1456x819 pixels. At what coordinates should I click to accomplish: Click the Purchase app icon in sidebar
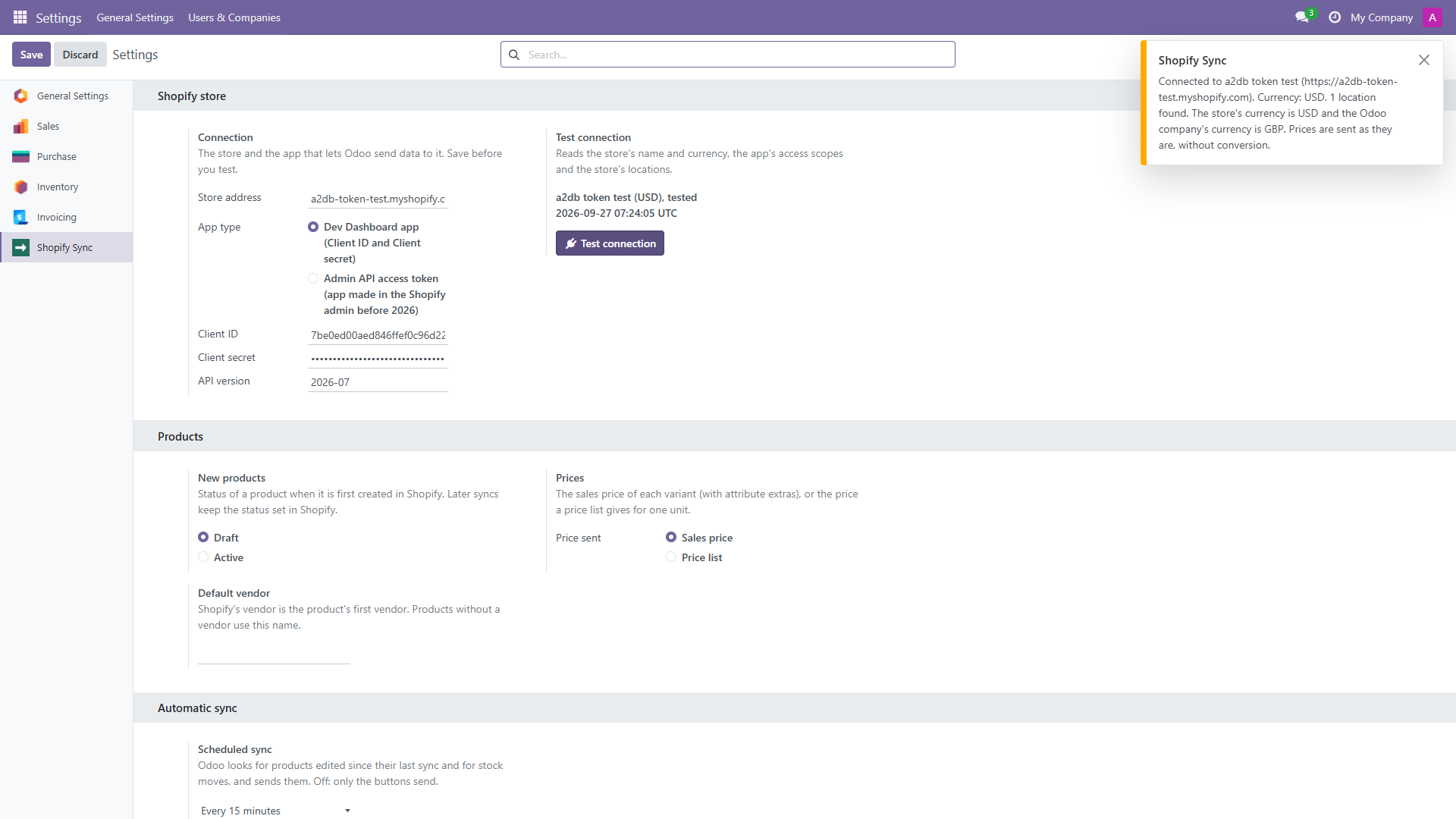click(x=21, y=156)
